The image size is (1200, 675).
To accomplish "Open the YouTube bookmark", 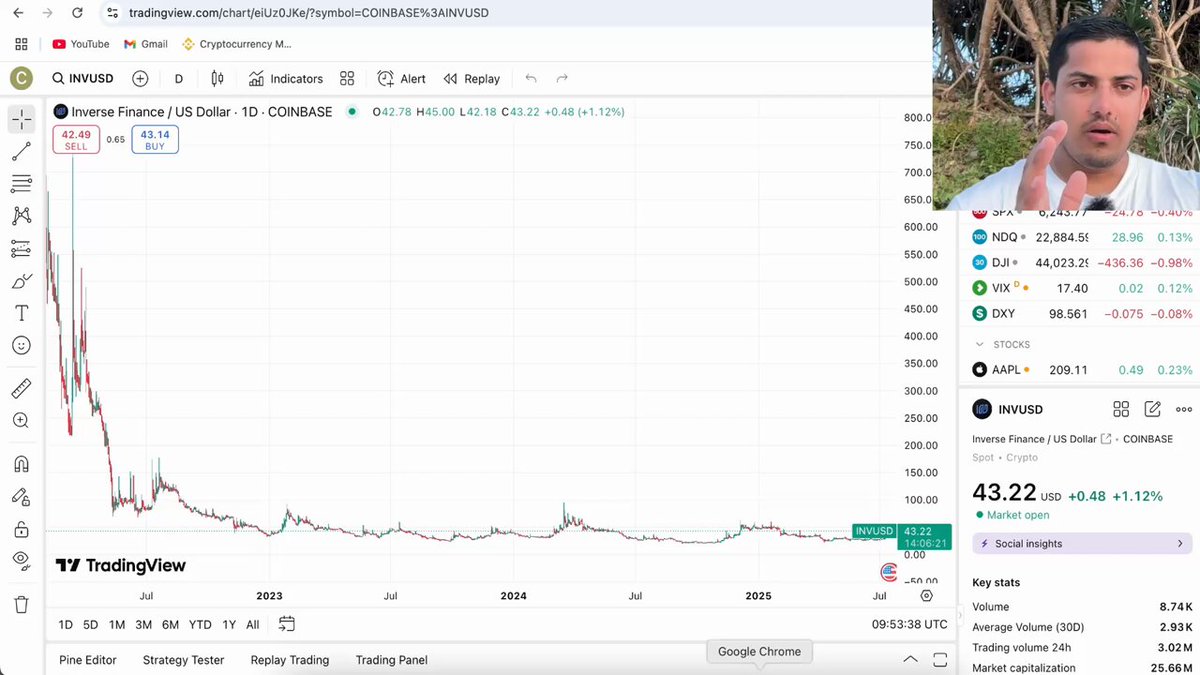I will pyautogui.click(x=81, y=44).
